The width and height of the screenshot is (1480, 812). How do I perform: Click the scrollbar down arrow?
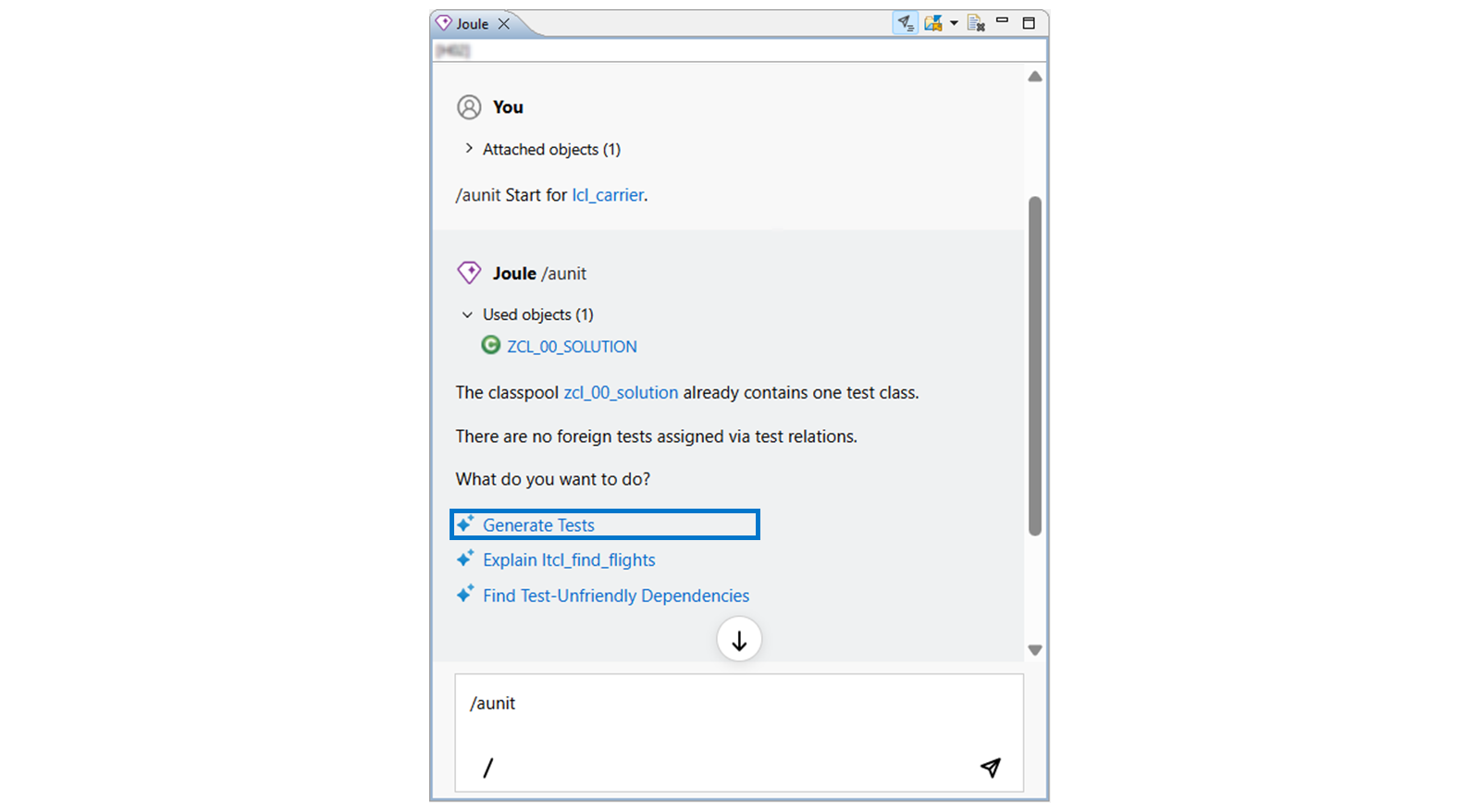(x=1035, y=650)
